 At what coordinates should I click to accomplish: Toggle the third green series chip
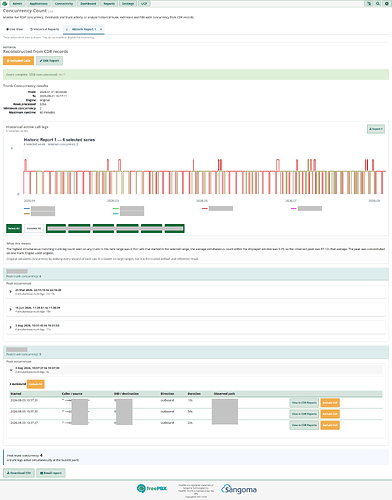click(x=103, y=228)
